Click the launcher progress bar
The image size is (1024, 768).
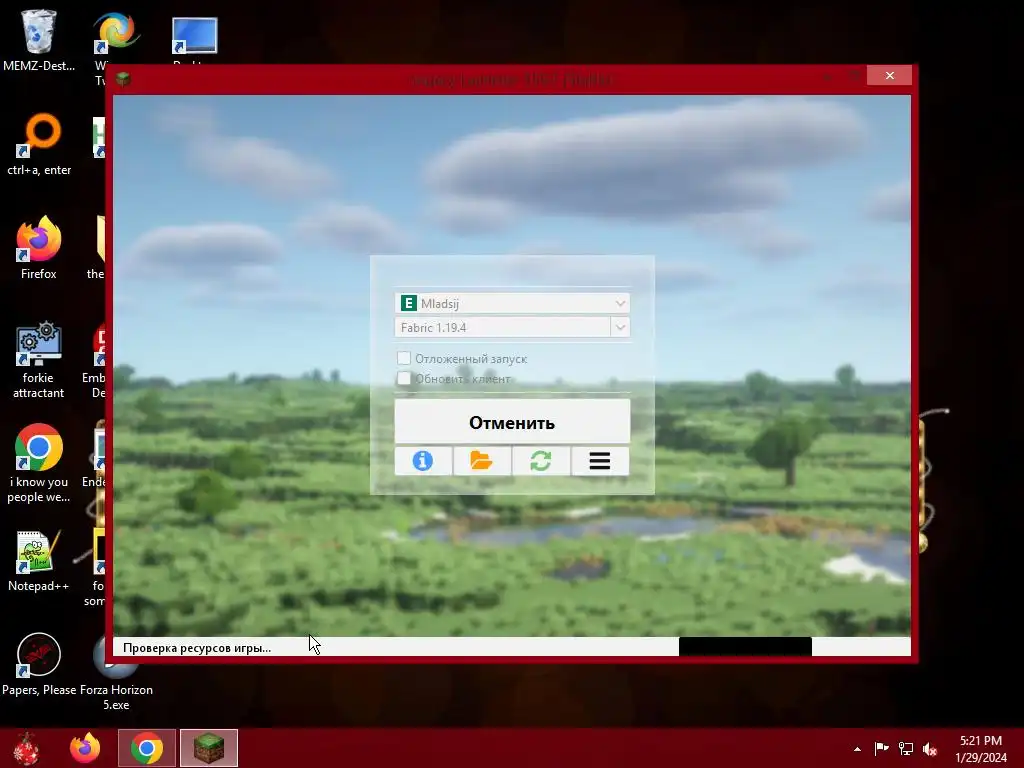pos(745,647)
